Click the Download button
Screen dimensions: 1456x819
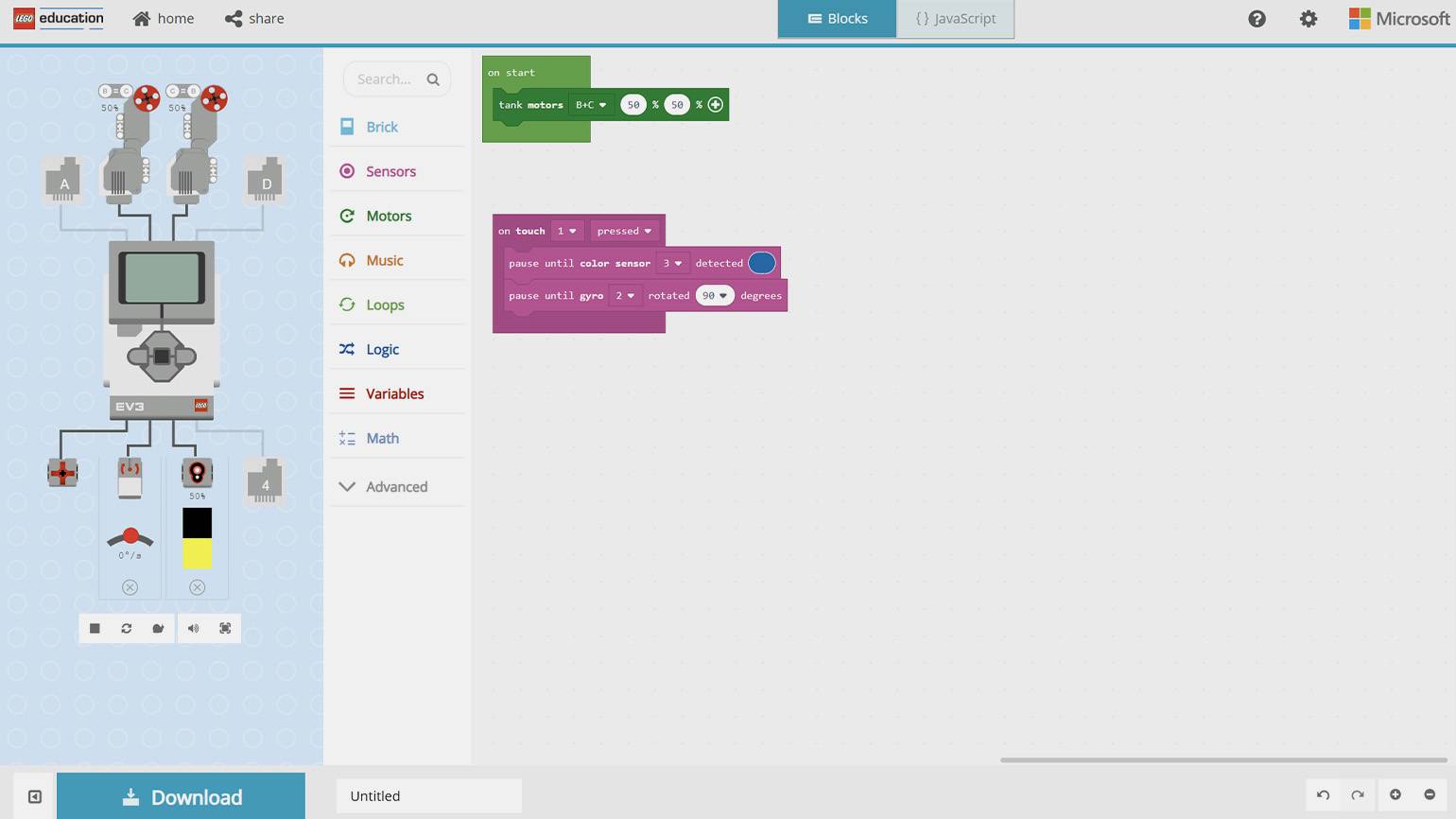click(x=182, y=796)
